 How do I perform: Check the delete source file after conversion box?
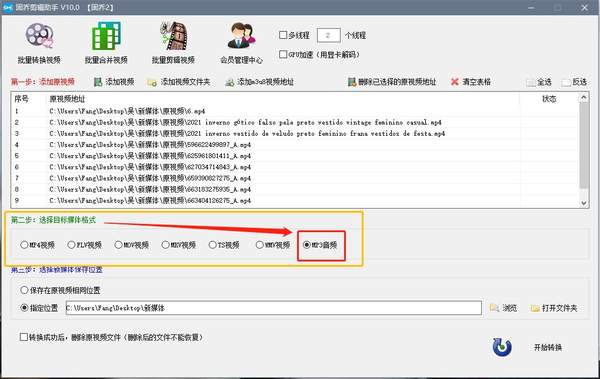point(24,337)
